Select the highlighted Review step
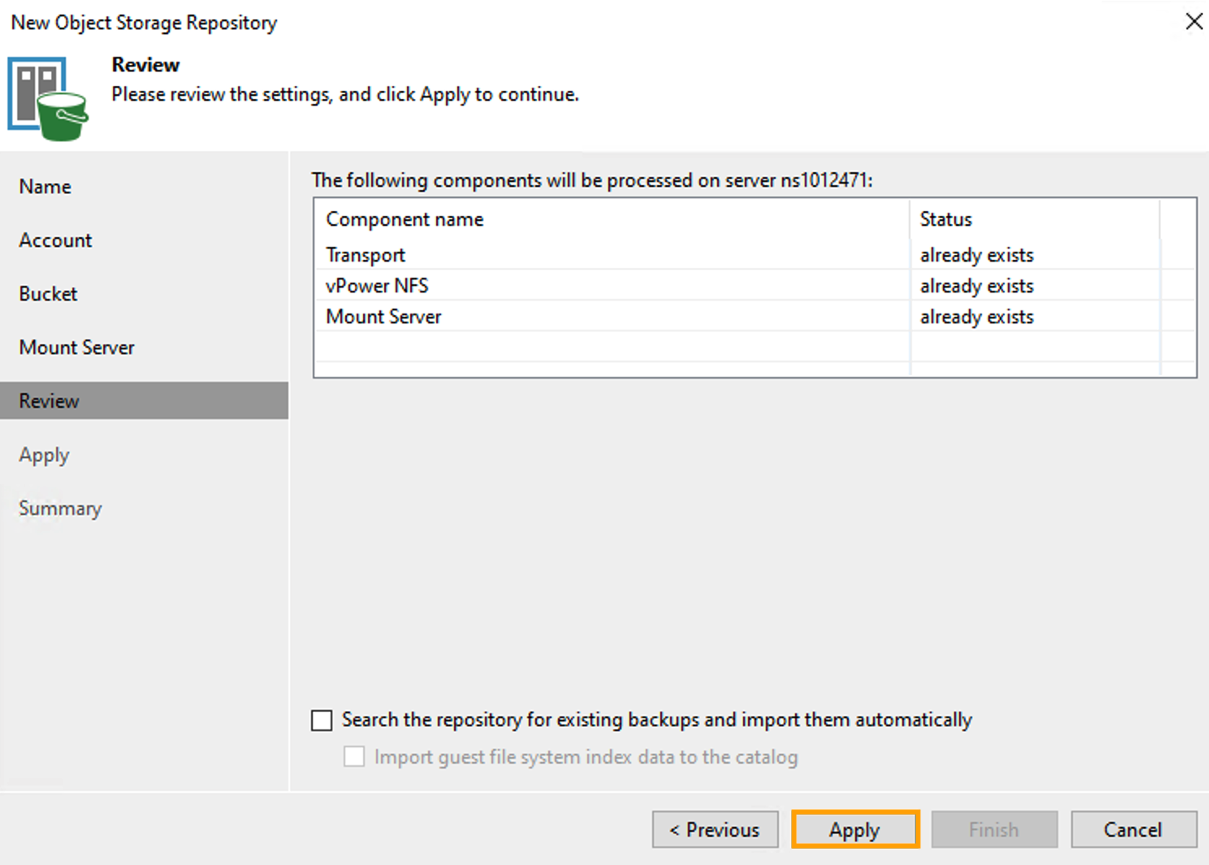This screenshot has height=865, width=1209. pos(48,400)
